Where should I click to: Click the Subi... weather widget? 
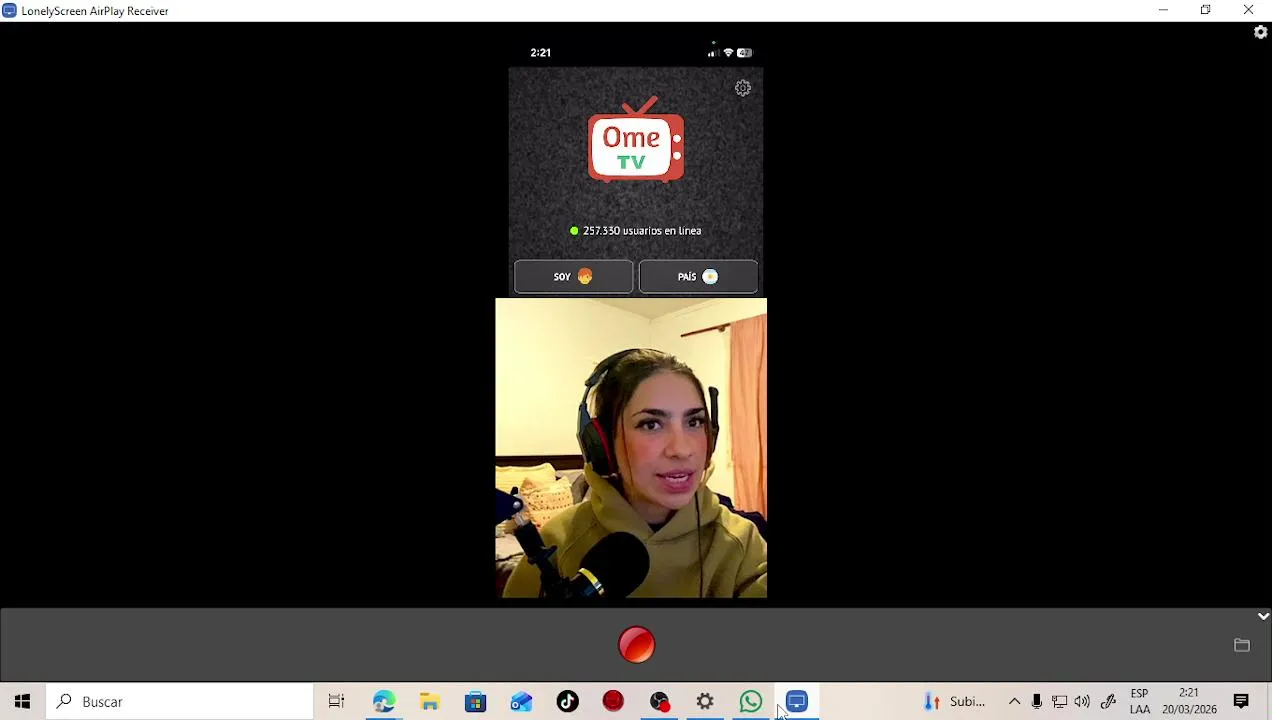pyautogui.click(x=955, y=702)
